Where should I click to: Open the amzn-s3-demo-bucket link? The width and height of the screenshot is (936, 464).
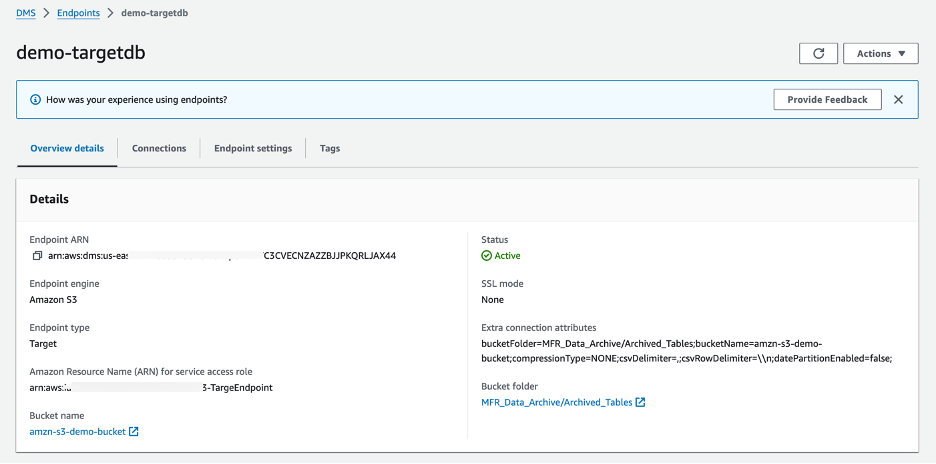click(77, 432)
